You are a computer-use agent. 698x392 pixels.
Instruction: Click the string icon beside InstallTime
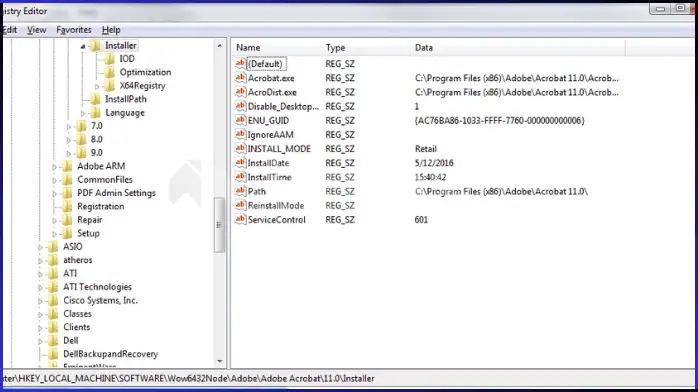click(x=240, y=177)
